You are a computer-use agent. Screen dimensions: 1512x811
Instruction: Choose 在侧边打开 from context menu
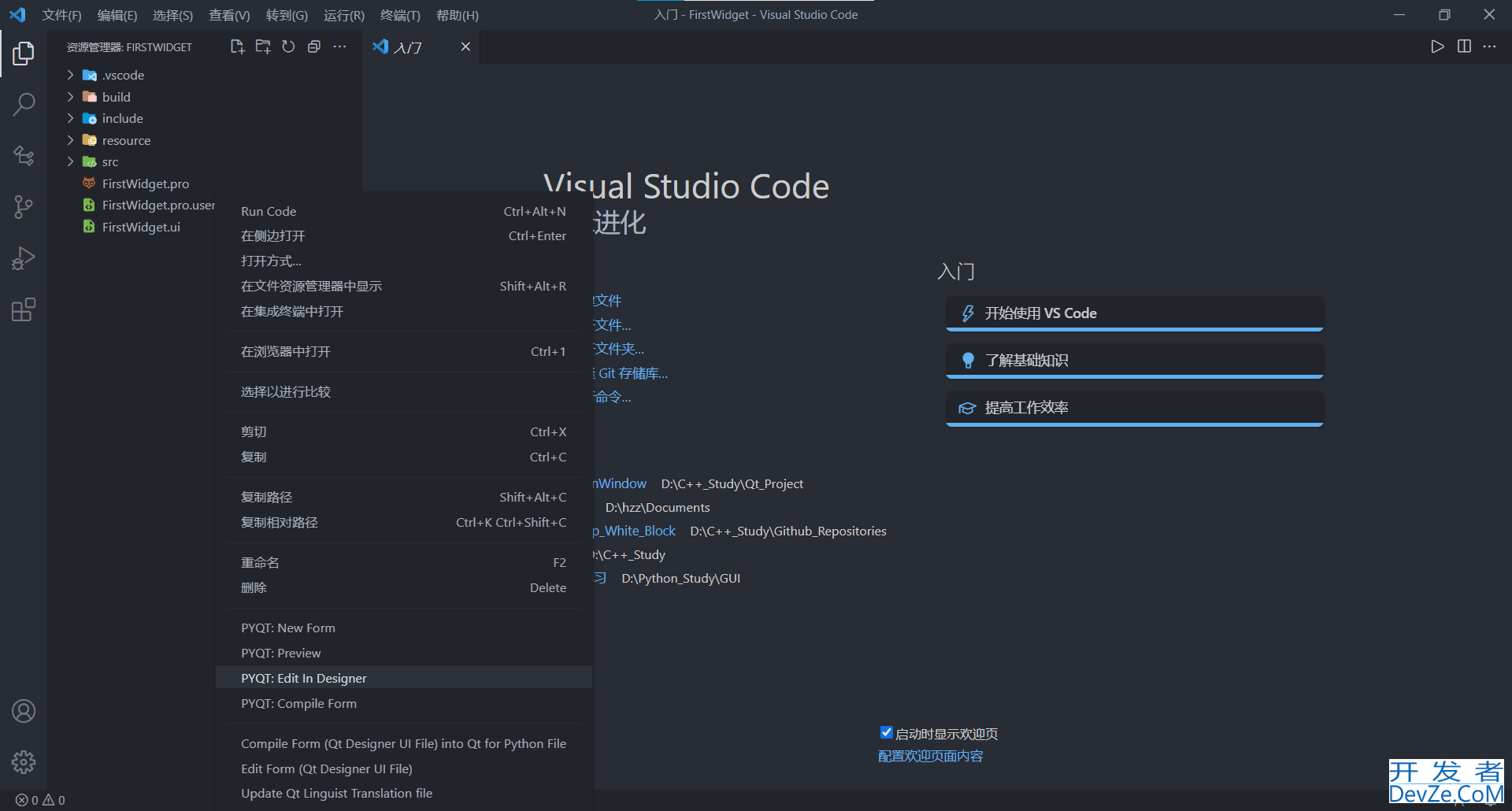point(403,235)
